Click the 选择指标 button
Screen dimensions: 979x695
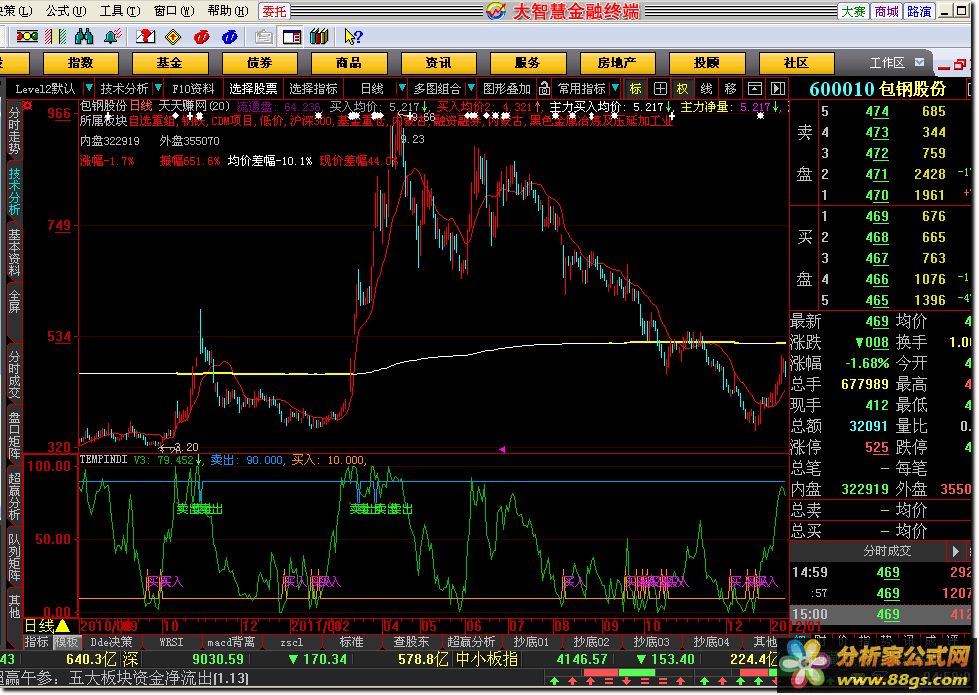(313, 89)
